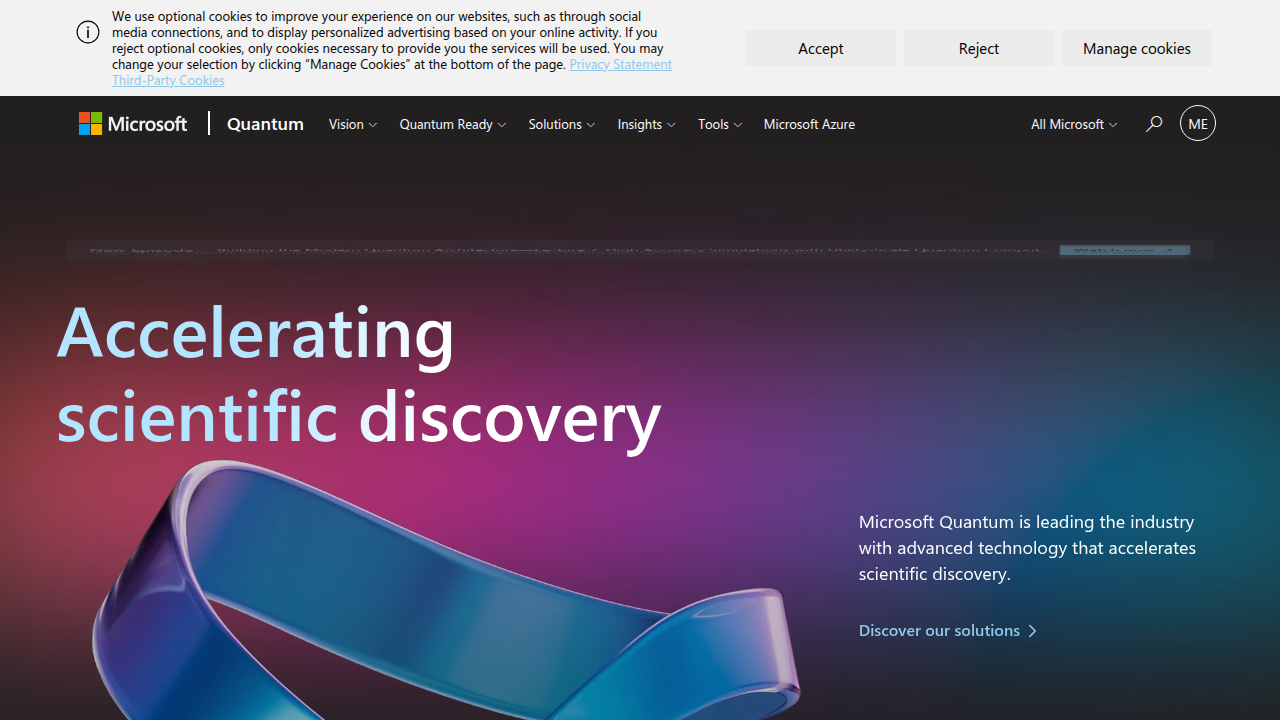Go to the Quantum home link
The width and height of the screenshot is (1280, 720).
tap(265, 124)
